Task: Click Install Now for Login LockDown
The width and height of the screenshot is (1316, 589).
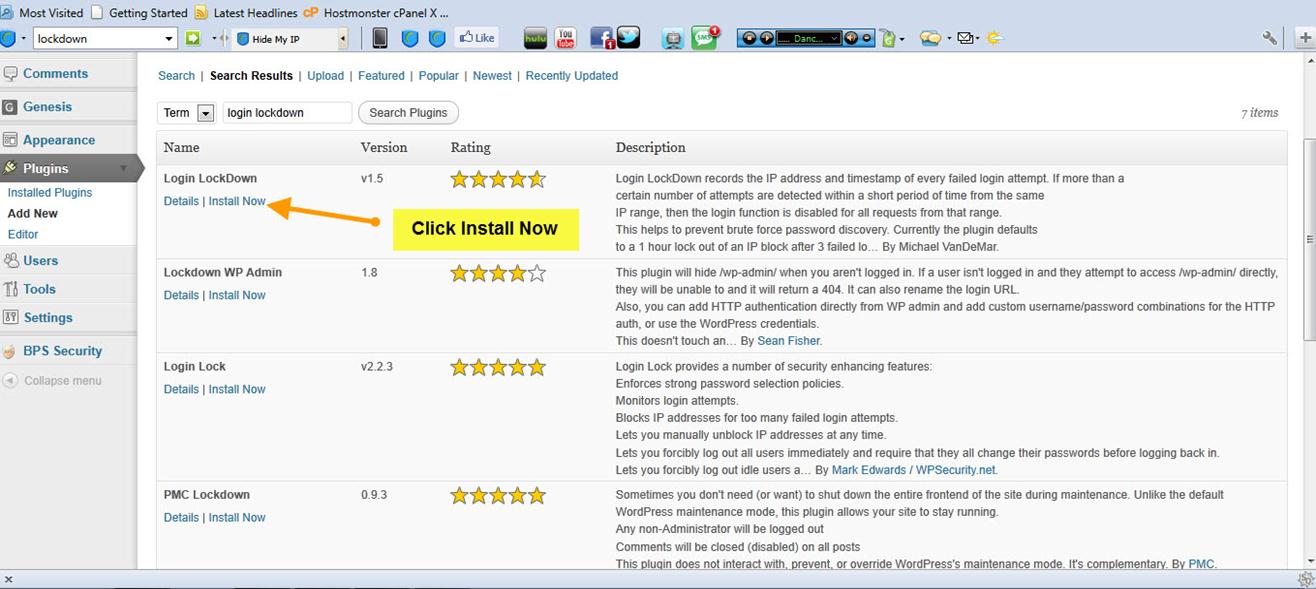Action: (237, 201)
